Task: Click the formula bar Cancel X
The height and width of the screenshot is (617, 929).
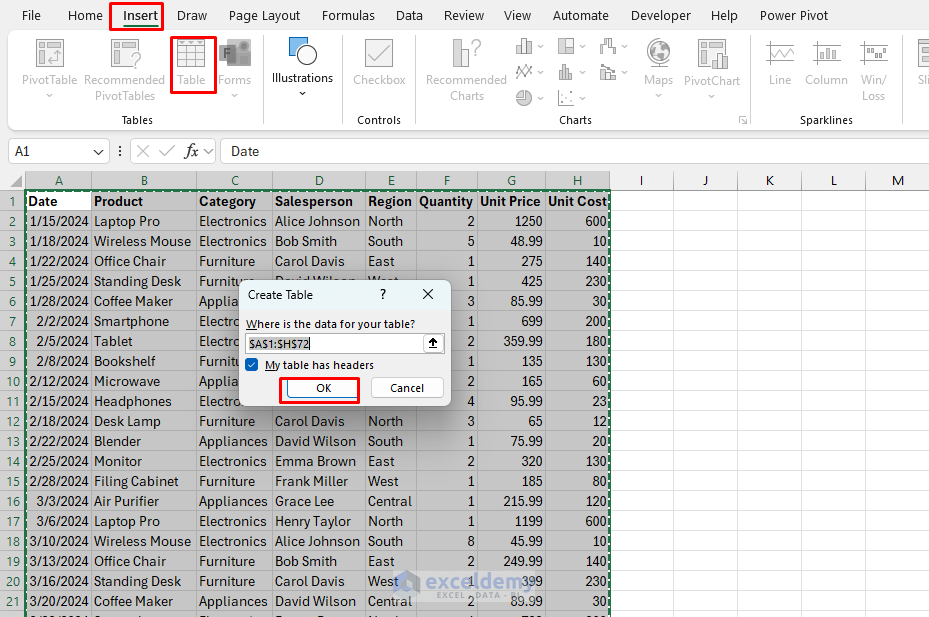Action: (x=143, y=151)
